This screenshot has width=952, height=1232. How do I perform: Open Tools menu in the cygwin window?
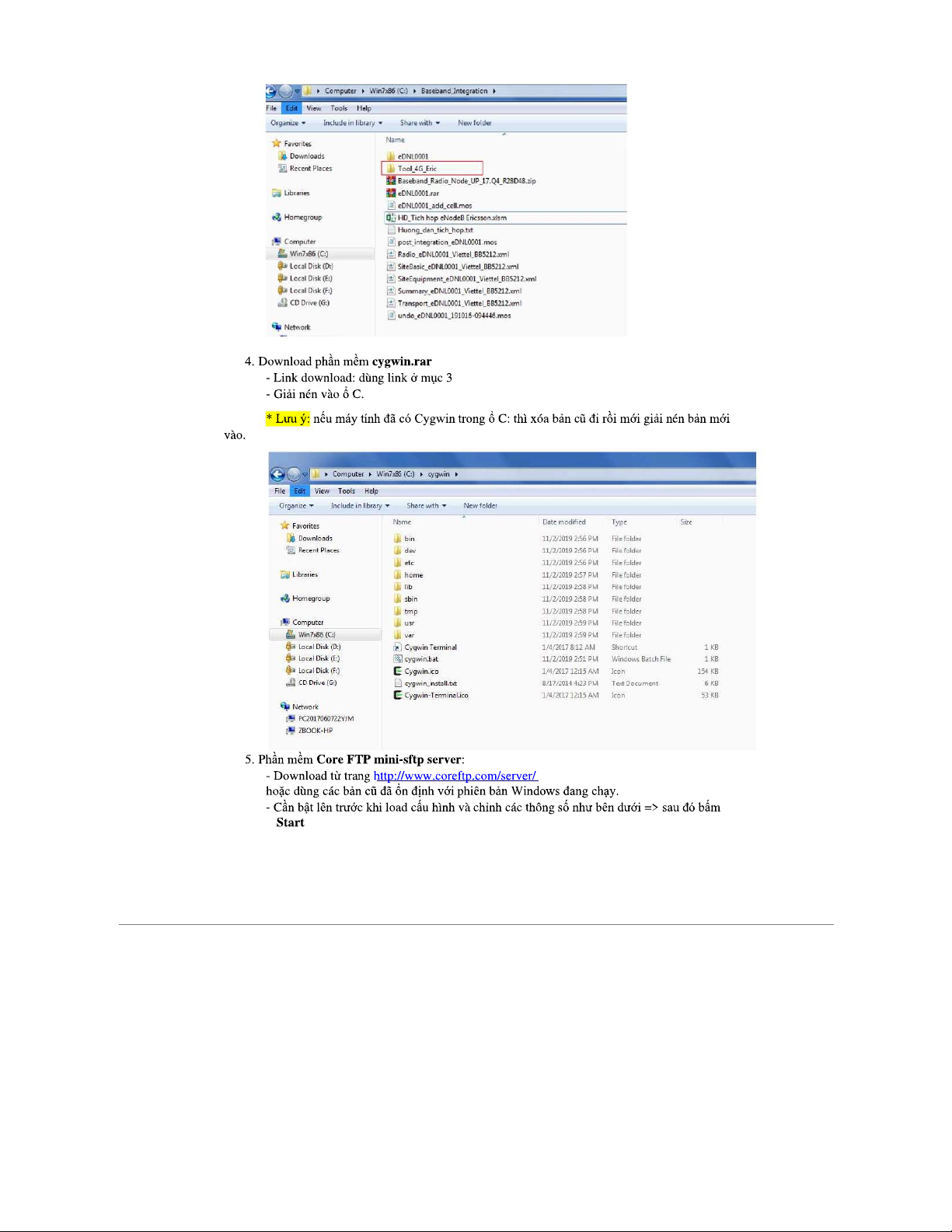click(346, 491)
